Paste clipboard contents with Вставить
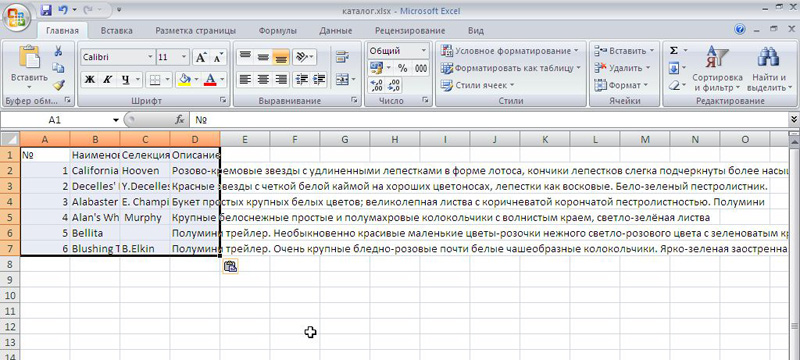 [x=29, y=67]
